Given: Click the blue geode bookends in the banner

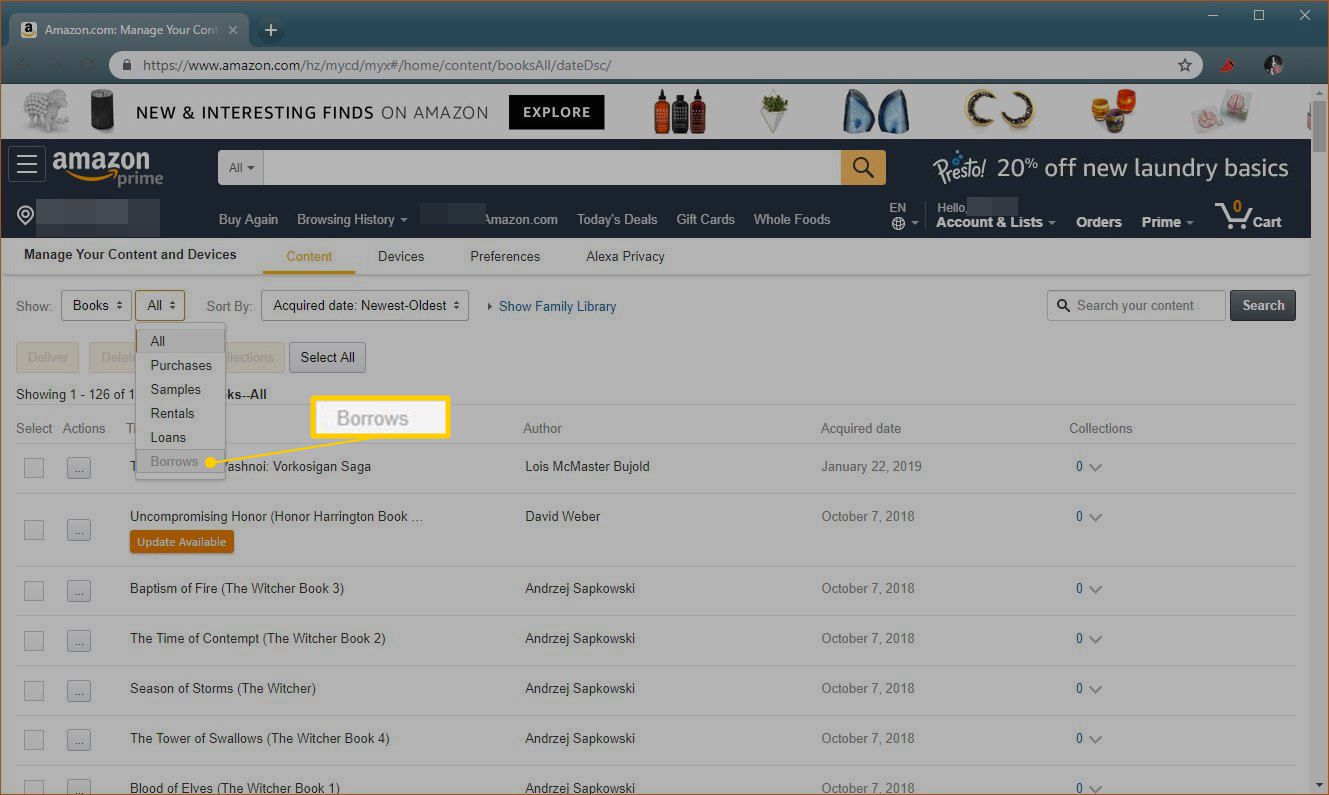Looking at the screenshot, I should pyautogui.click(x=875, y=111).
